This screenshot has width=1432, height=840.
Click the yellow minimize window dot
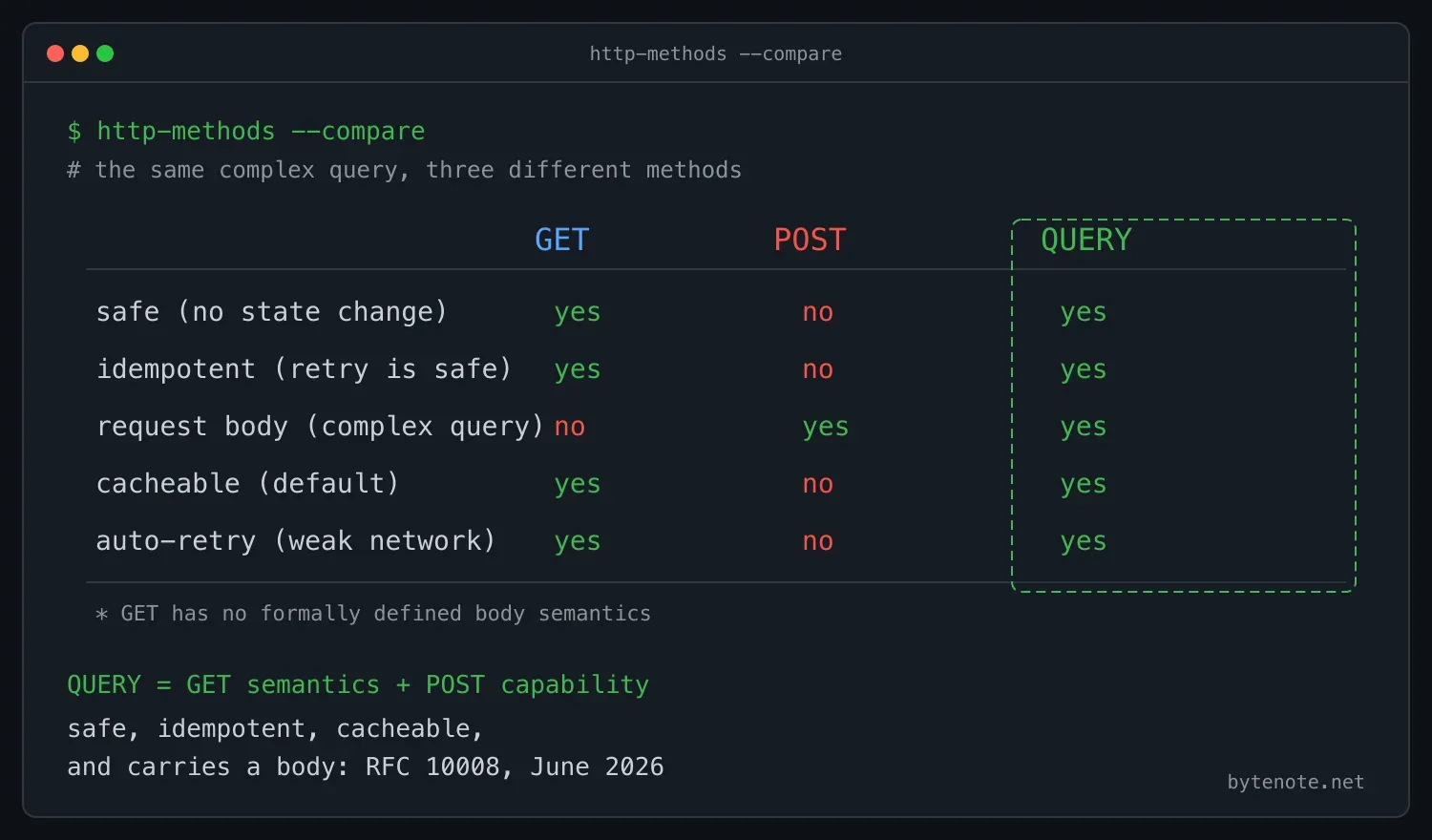[80, 53]
